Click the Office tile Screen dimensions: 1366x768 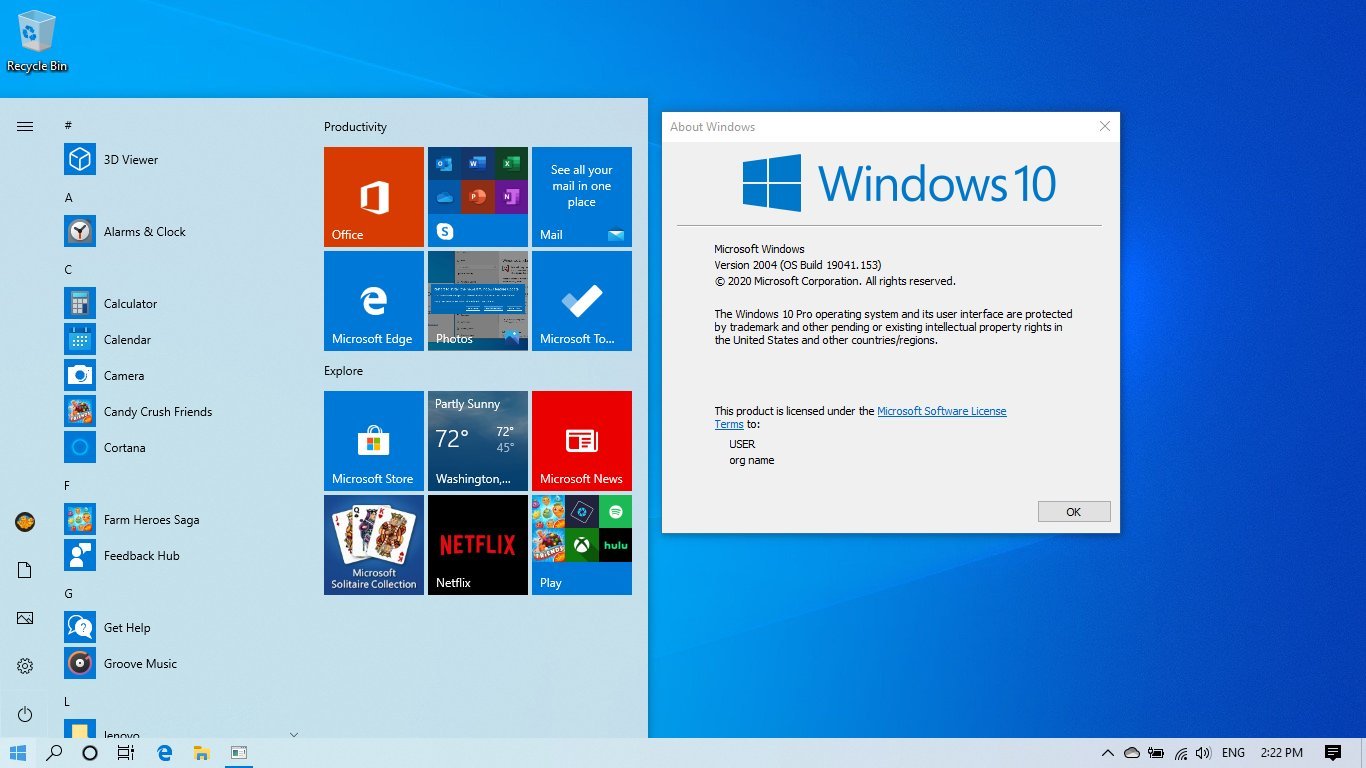pyautogui.click(x=374, y=197)
